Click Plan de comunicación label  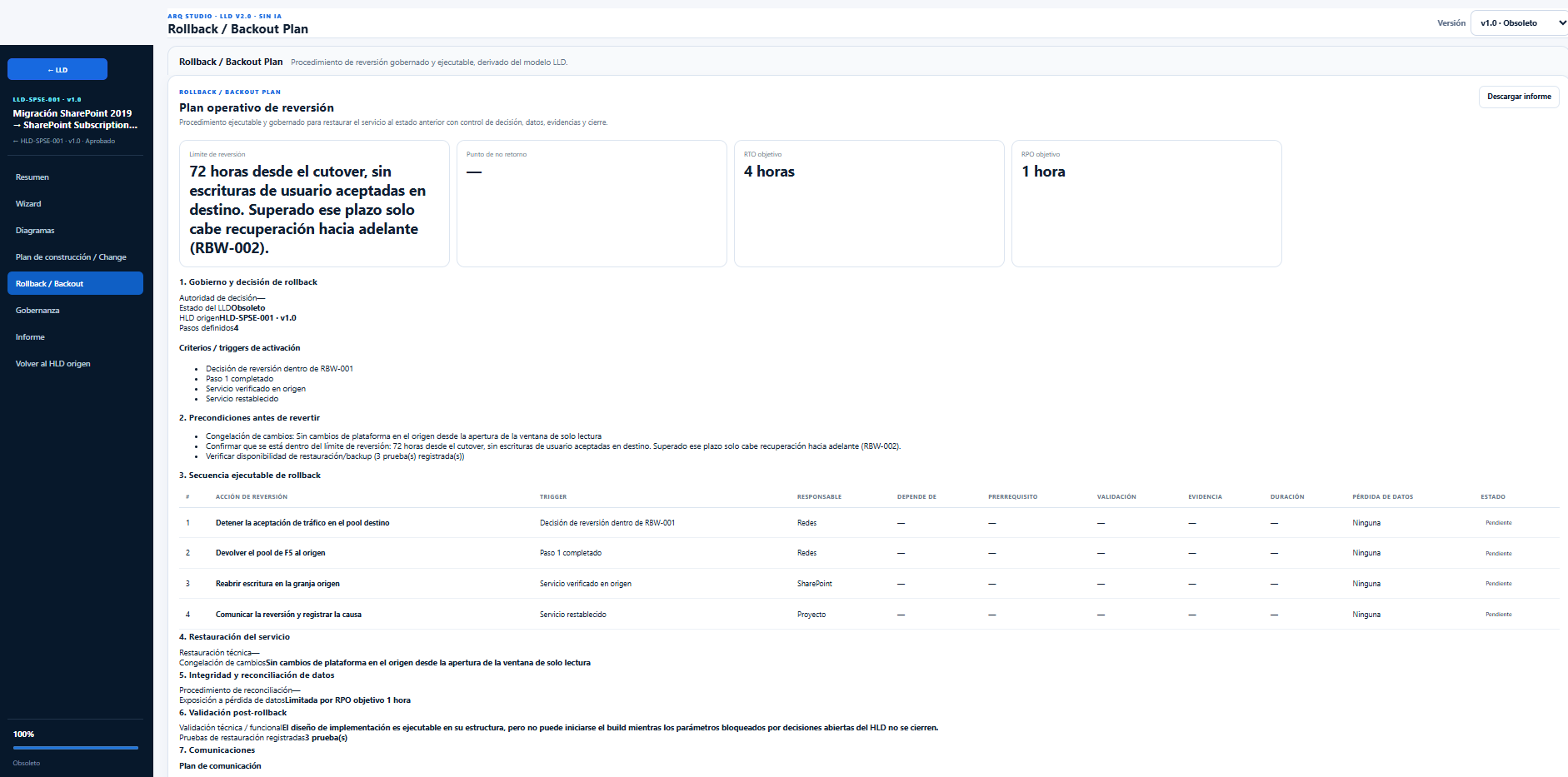click(x=220, y=766)
